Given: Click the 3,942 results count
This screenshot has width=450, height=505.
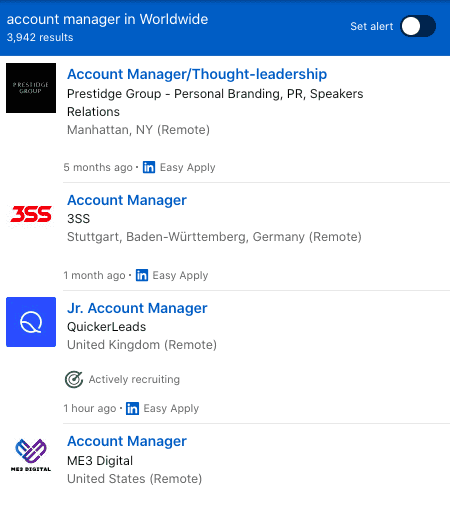Looking at the screenshot, I should tap(40, 37).
